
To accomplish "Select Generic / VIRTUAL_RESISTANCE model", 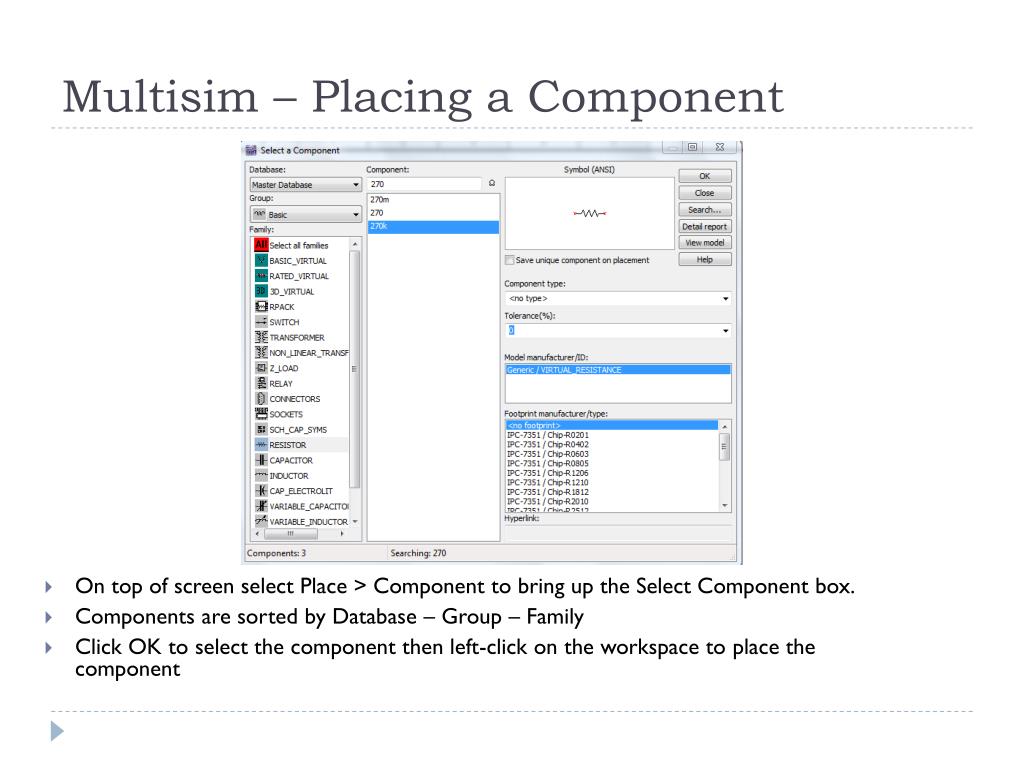I will click(617, 370).
